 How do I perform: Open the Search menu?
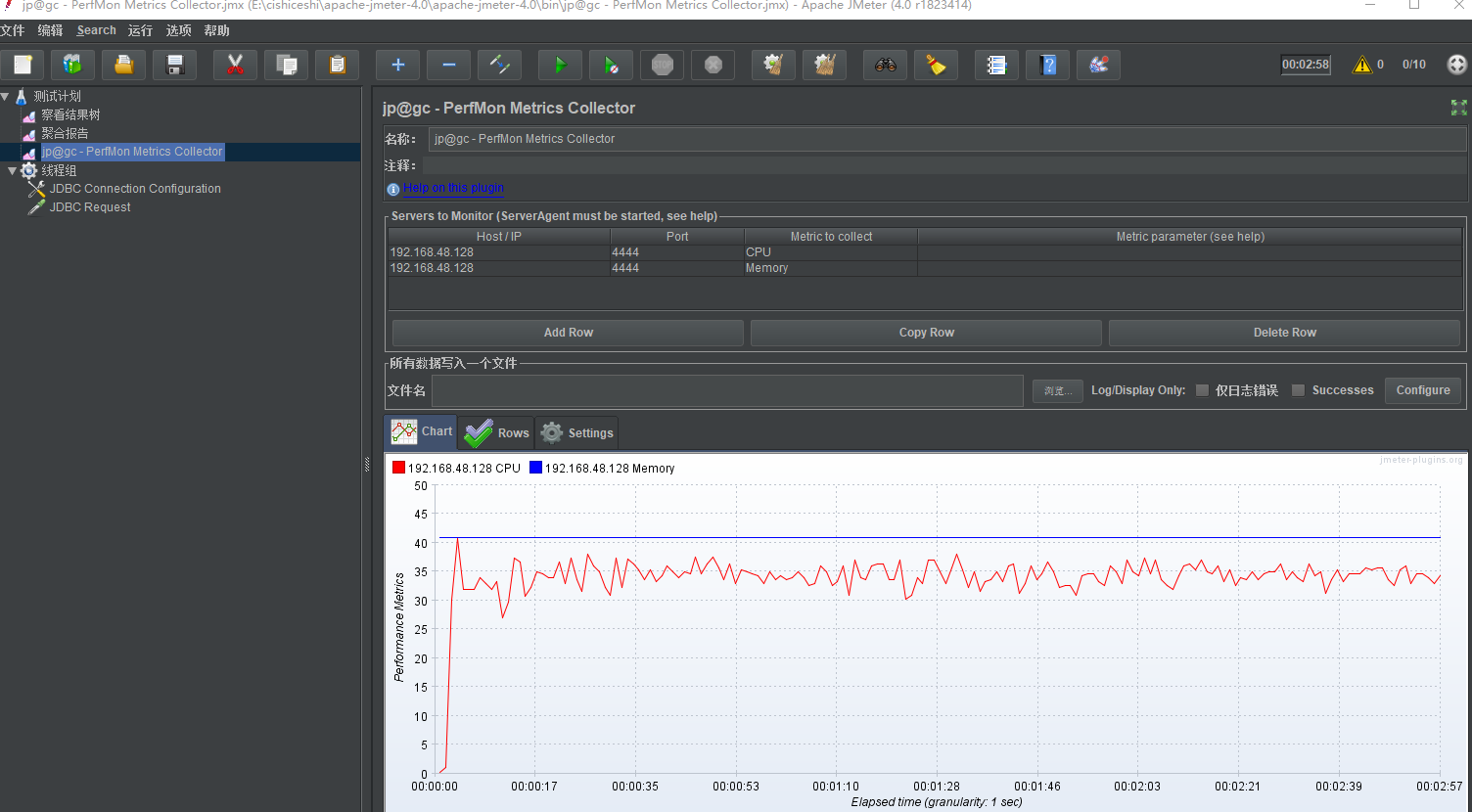pos(97,30)
